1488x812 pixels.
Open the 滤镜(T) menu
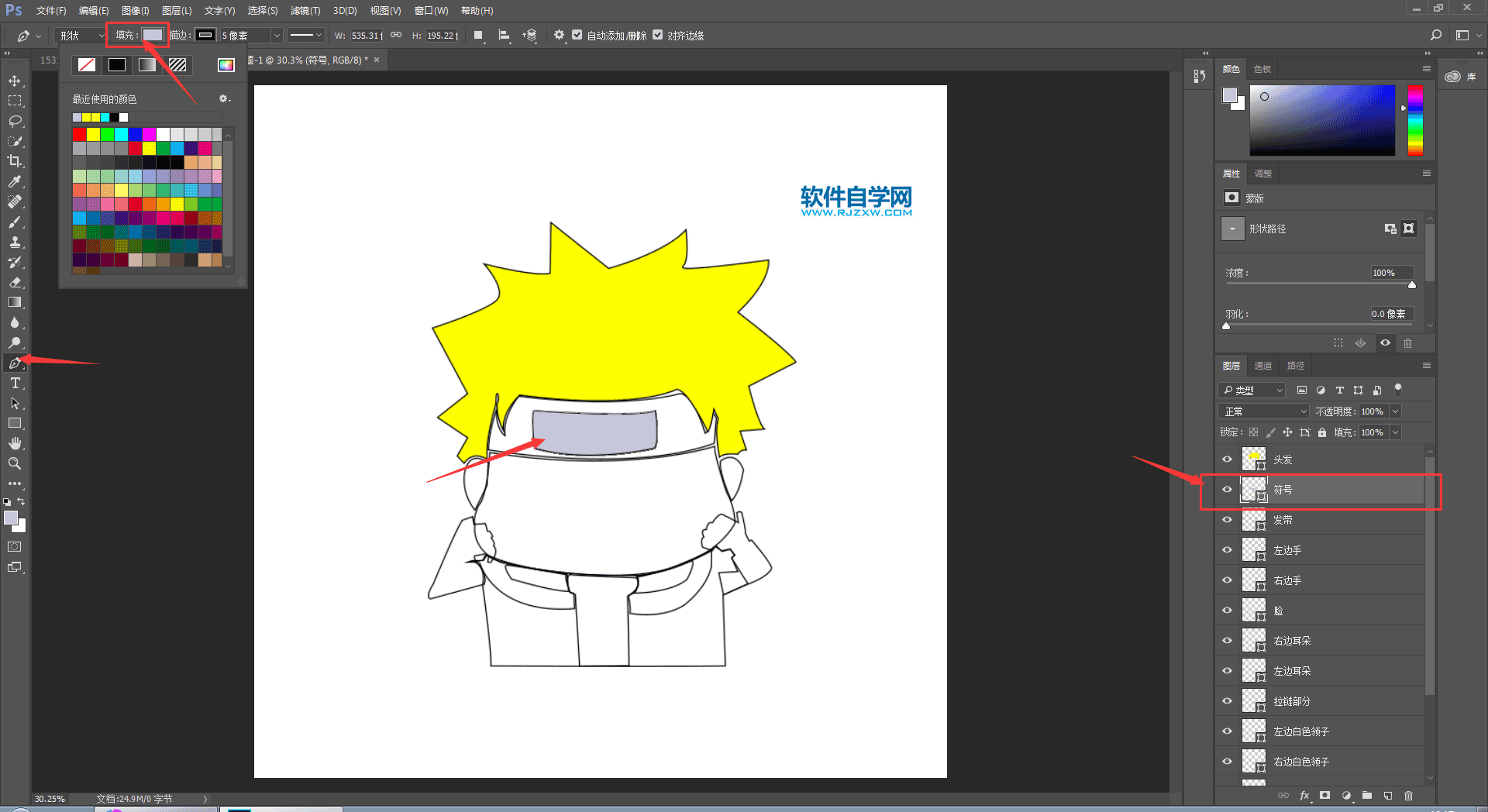(x=305, y=11)
